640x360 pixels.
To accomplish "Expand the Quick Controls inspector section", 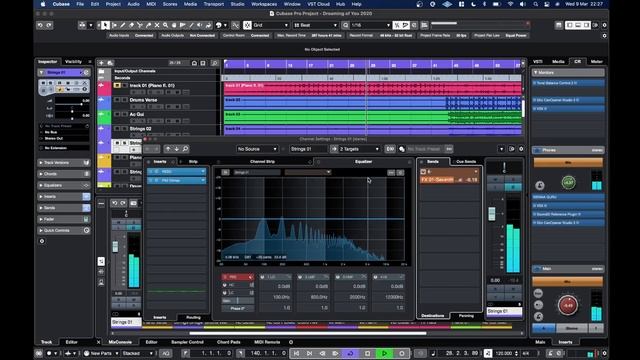I will coord(64,230).
